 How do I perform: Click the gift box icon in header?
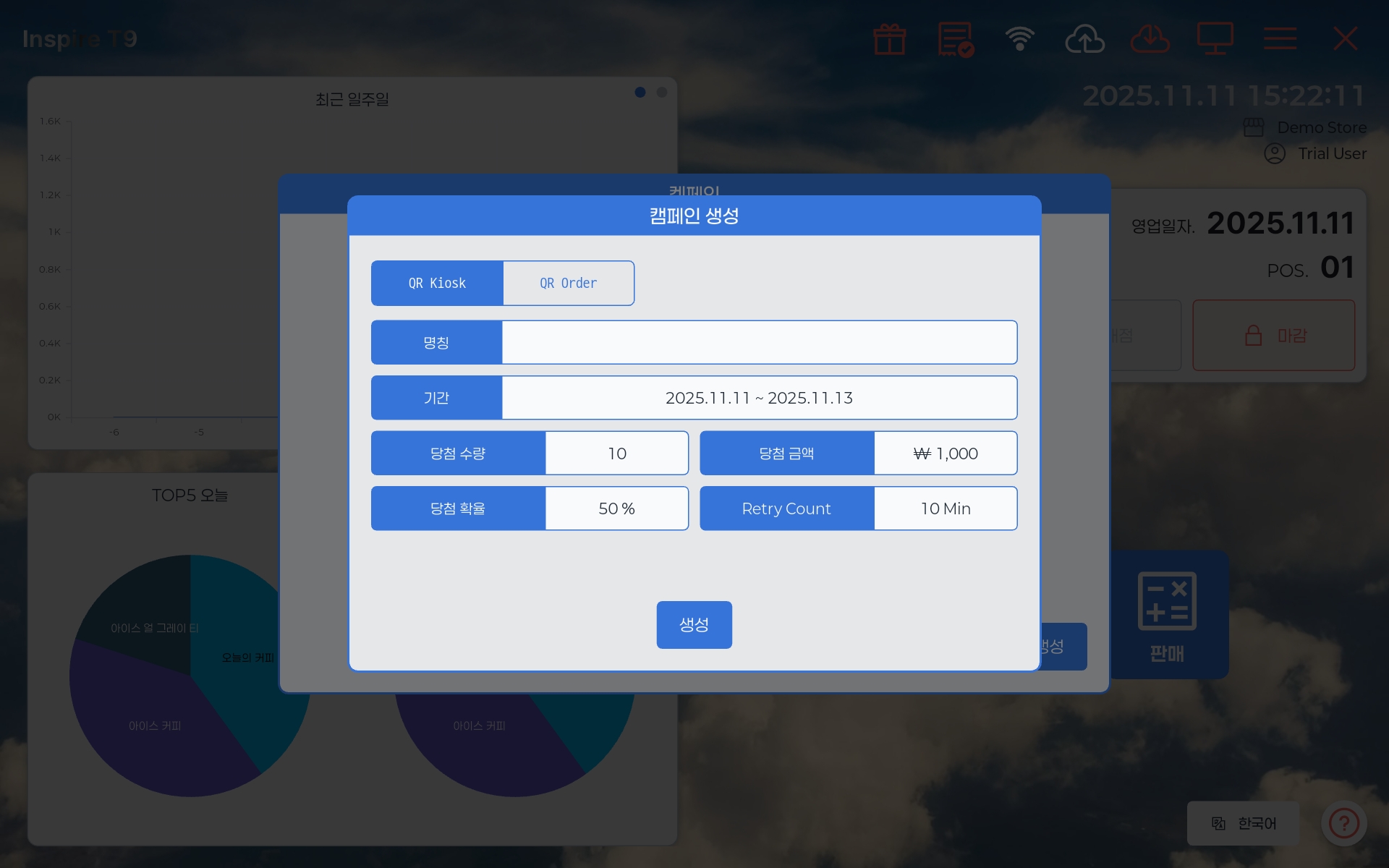point(889,39)
